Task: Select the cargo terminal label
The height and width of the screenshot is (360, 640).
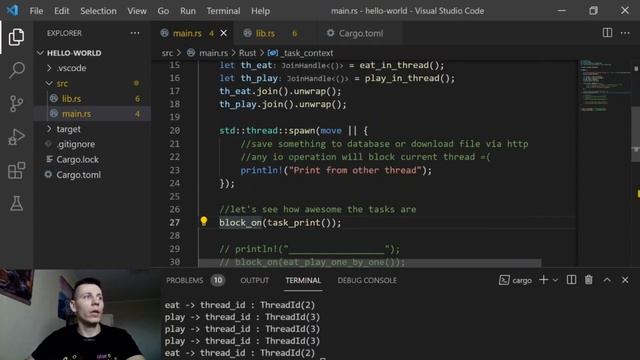Action: pyautogui.click(x=516, y=280)
